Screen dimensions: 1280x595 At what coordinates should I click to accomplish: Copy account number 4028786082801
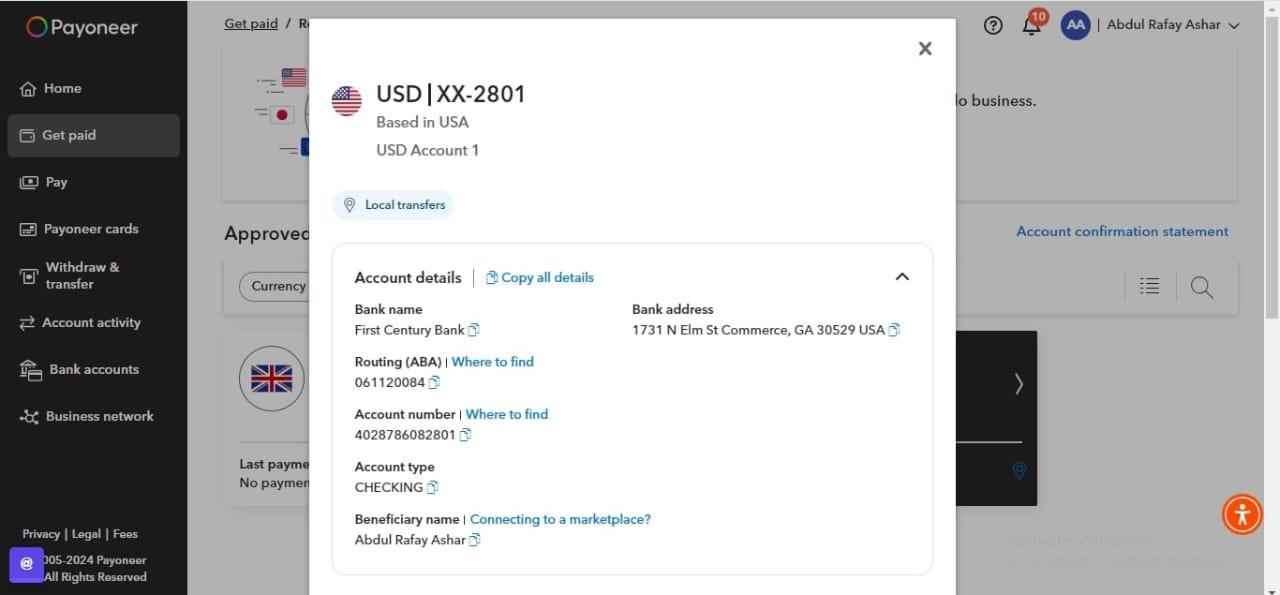[x=465, y=435]
